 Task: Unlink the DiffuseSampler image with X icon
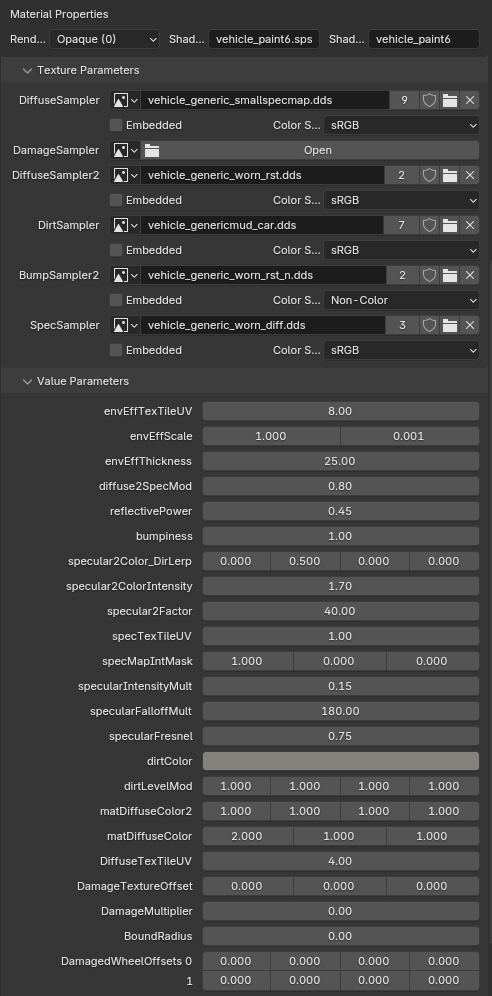coord(470,100)
